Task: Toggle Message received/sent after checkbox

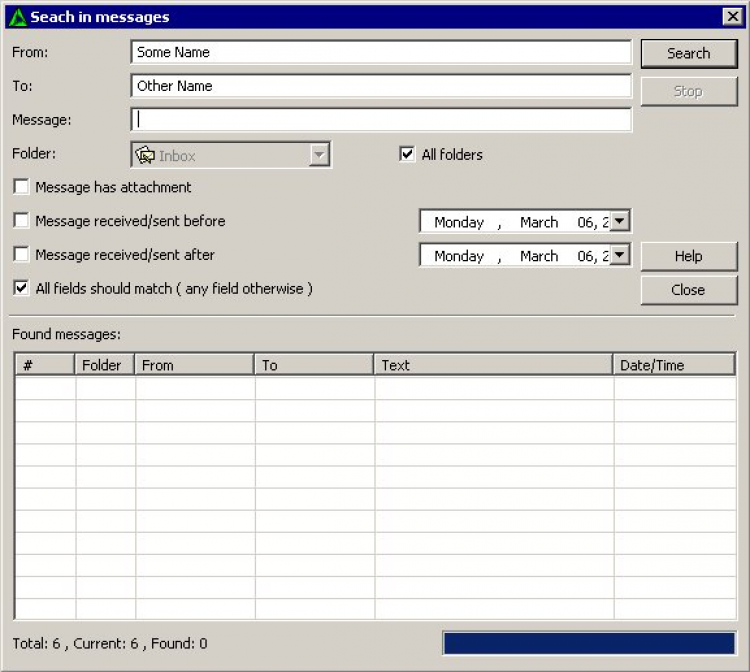Action: [x=21, y=255]
